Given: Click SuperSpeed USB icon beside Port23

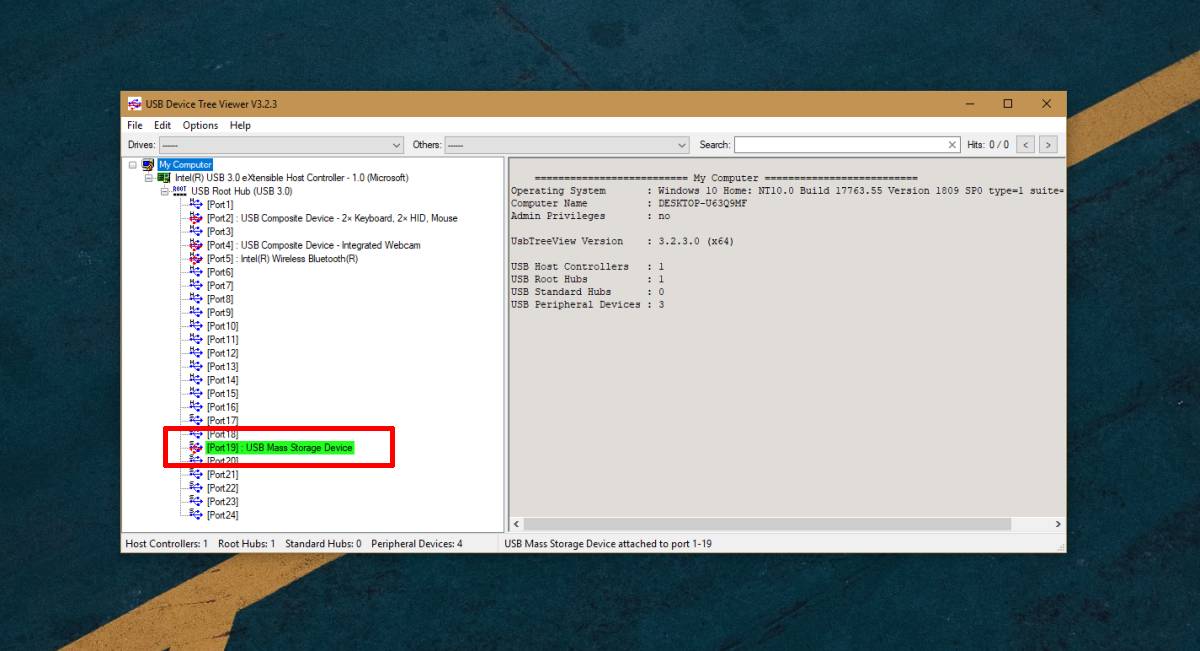Looking at the screenshot, I should pos(196,501).
